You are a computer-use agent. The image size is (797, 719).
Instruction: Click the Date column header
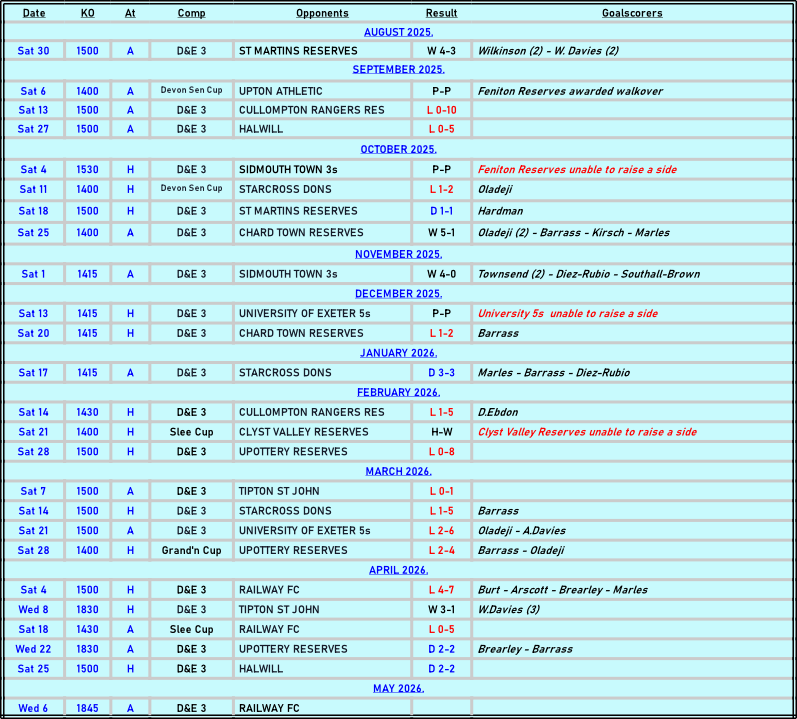[x=34, y=13]
